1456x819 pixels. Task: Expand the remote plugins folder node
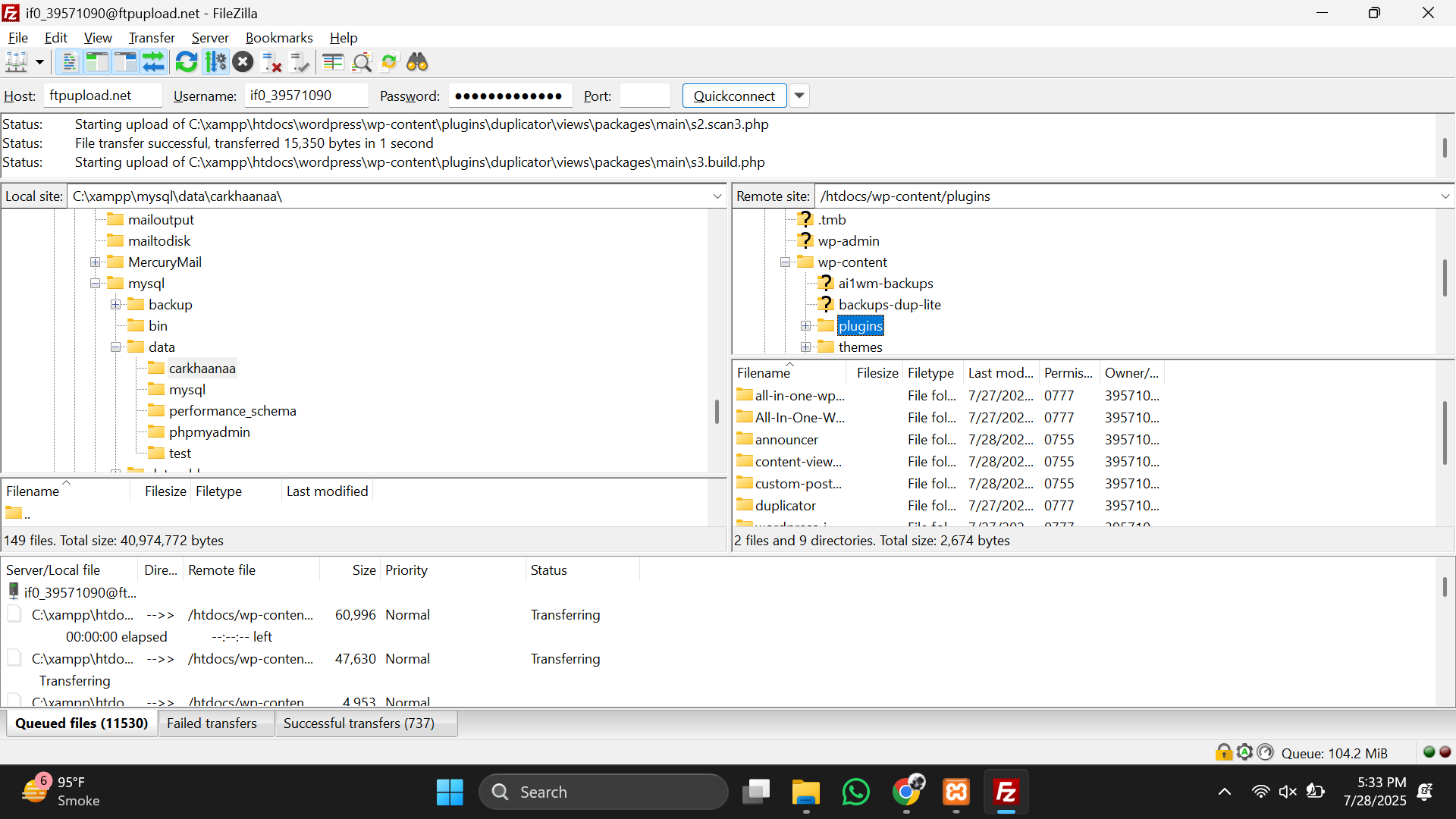(806, 326)
